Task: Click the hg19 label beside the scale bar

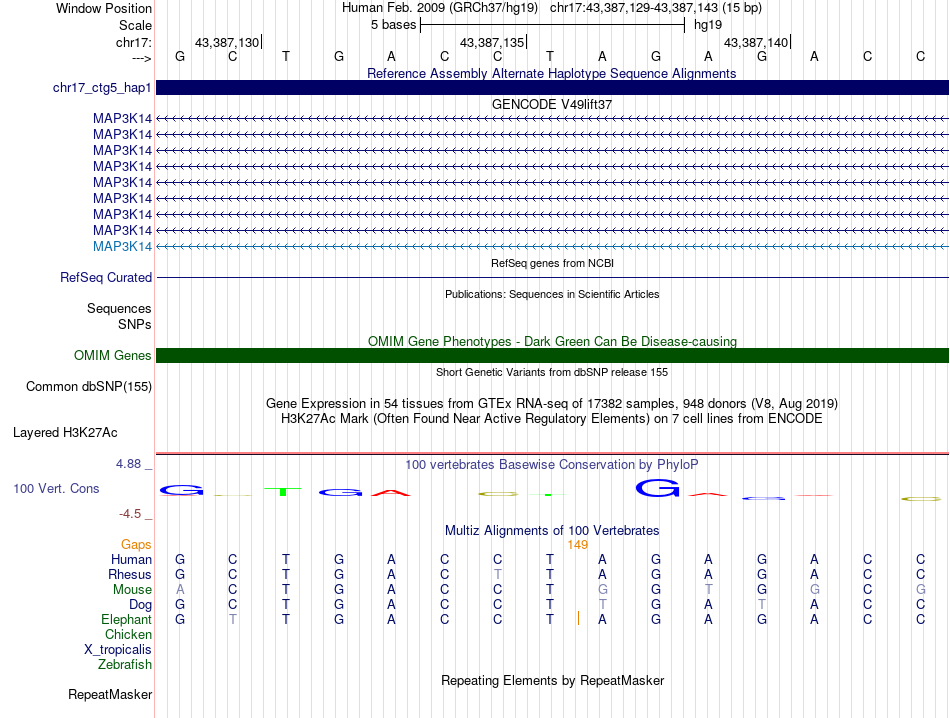Action: (708, 25)
